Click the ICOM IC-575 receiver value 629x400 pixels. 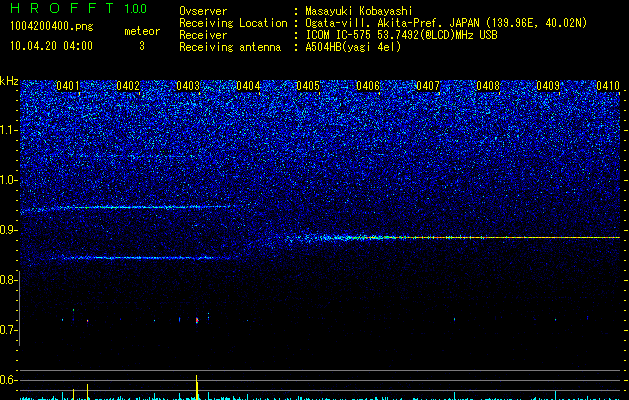click(401, 35)
